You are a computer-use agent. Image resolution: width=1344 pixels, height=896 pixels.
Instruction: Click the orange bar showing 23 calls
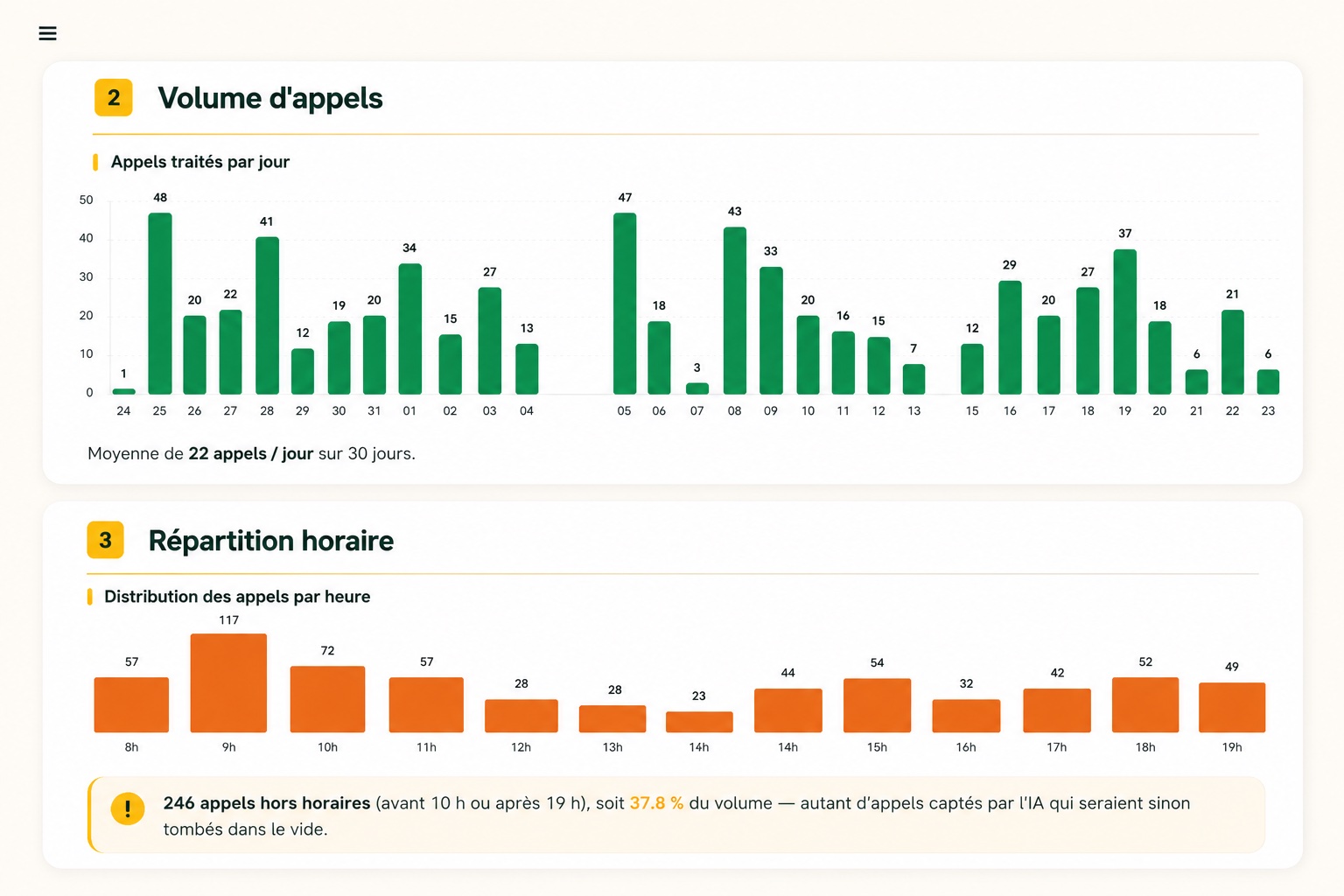click(x=699, y=722)
